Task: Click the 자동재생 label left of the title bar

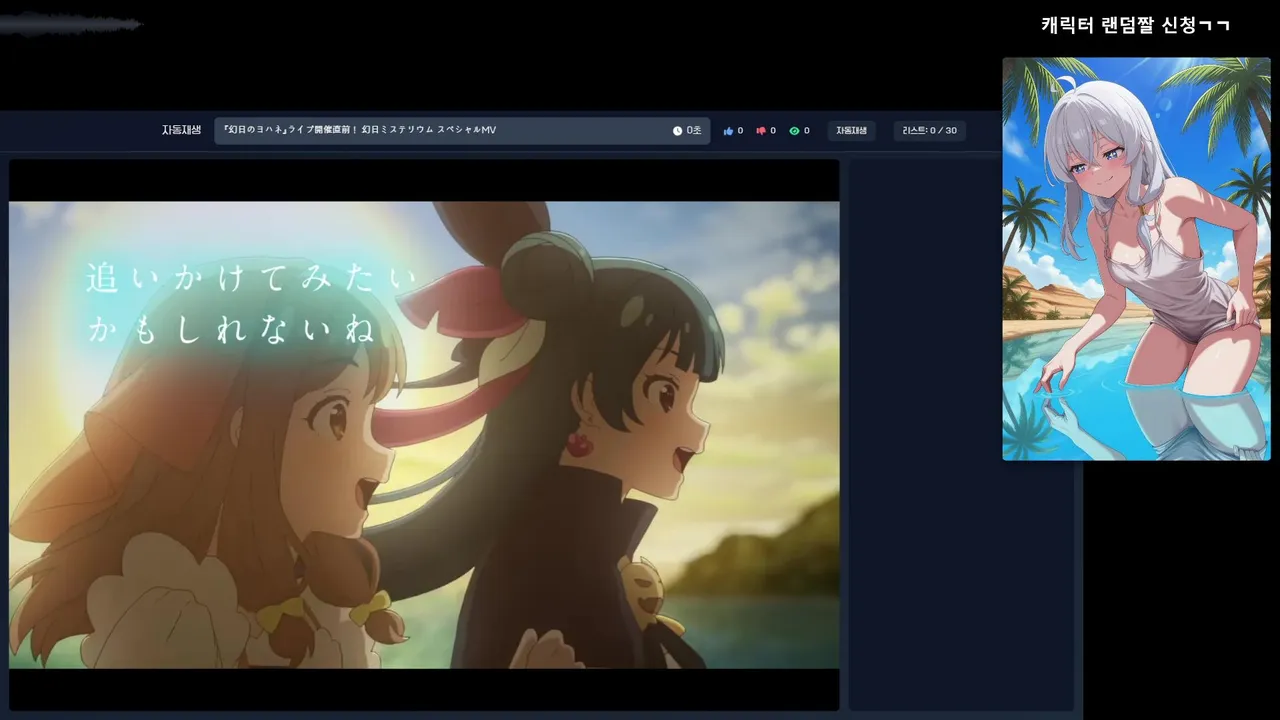Action: (182, 130)
